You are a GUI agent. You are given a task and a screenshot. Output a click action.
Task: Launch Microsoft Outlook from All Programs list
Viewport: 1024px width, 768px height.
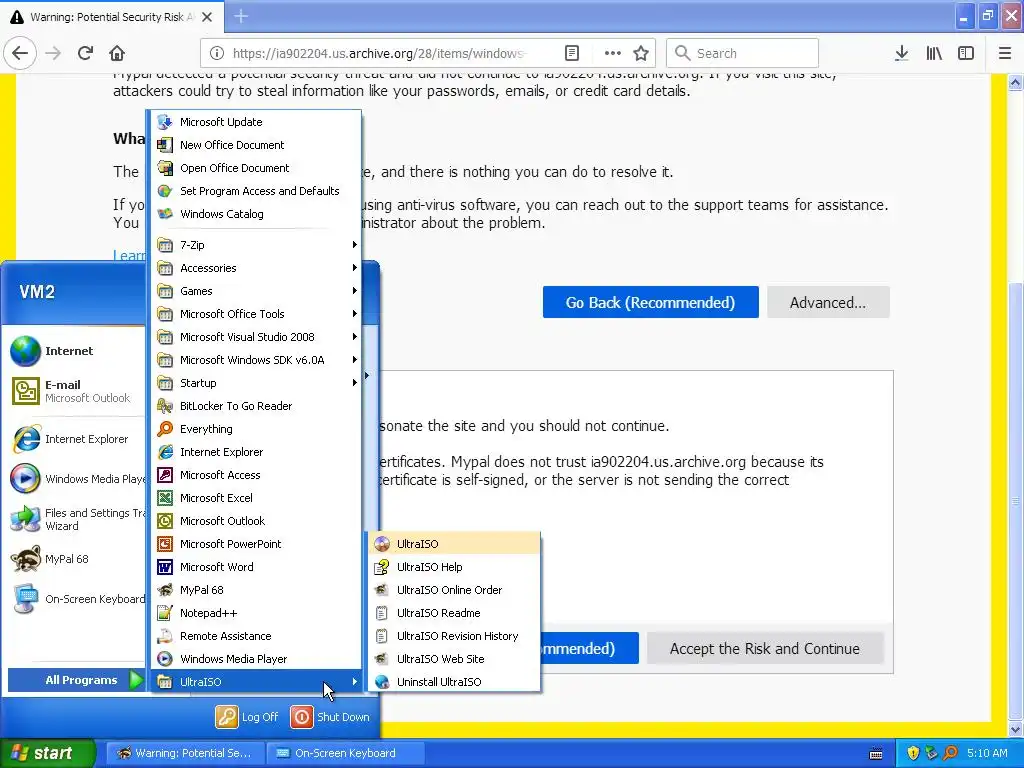tap(256, 520)
